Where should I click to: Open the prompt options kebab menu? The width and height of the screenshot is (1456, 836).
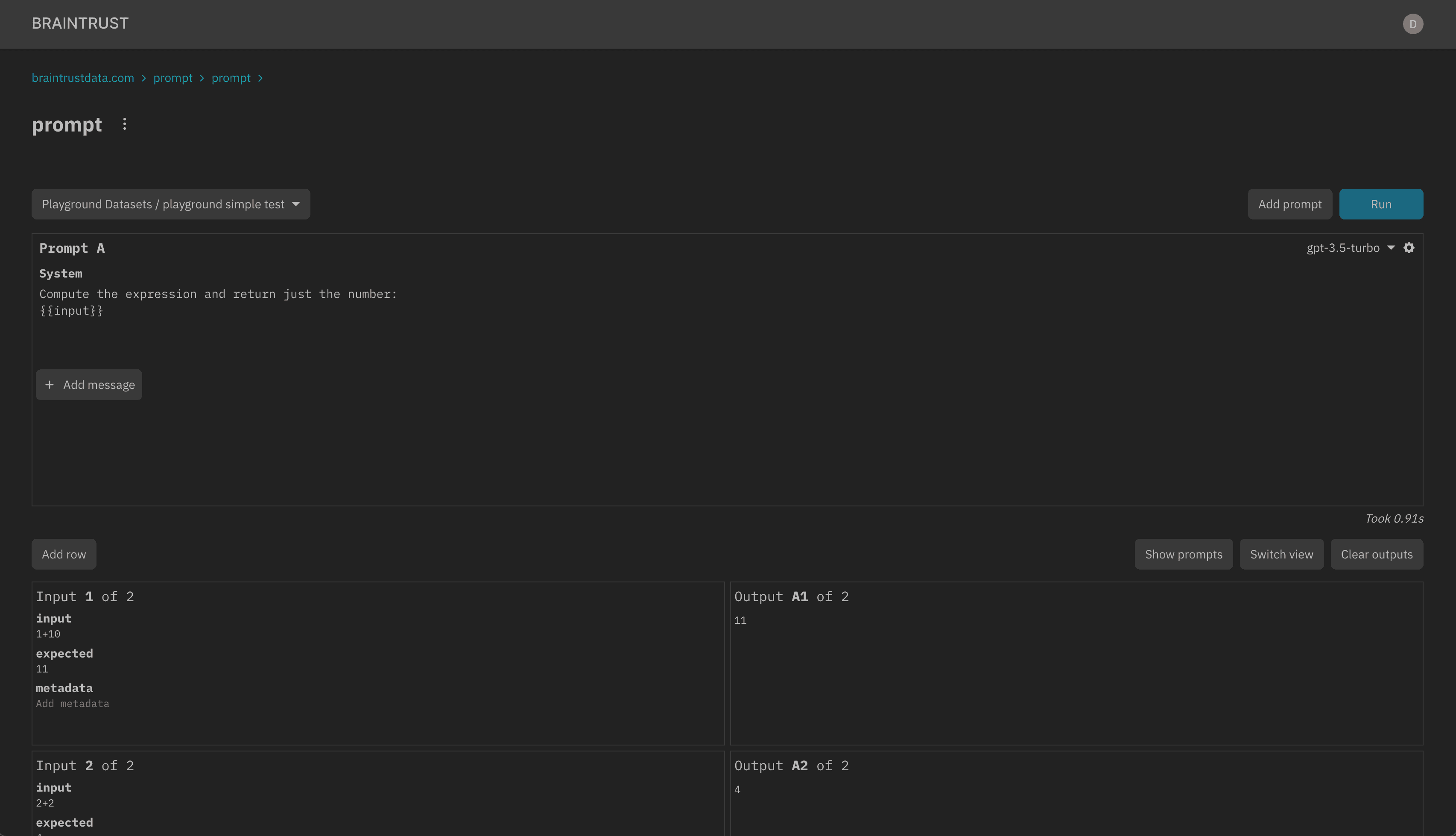pos(125,124)
